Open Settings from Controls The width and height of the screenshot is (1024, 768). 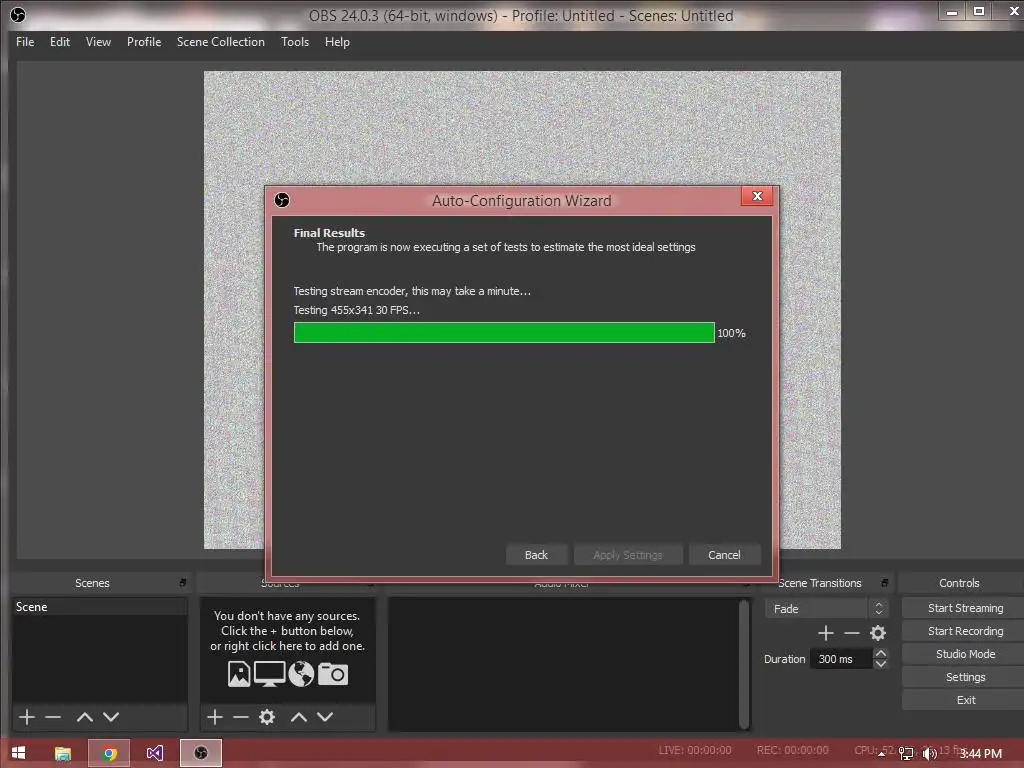pyautogui.click(x=965, y=677)
